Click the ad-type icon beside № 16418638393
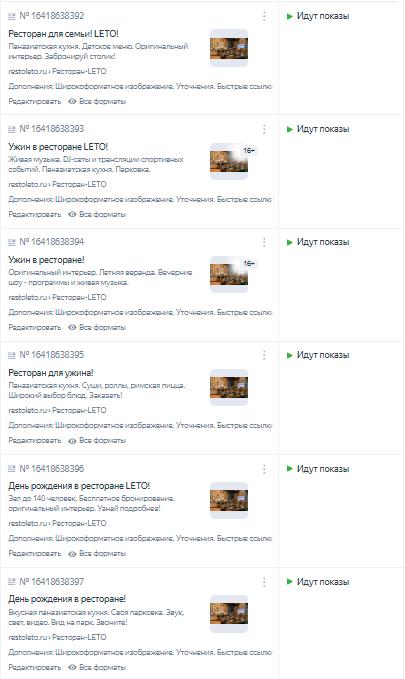The image size is (405, 679). click(x=12, y=129)
